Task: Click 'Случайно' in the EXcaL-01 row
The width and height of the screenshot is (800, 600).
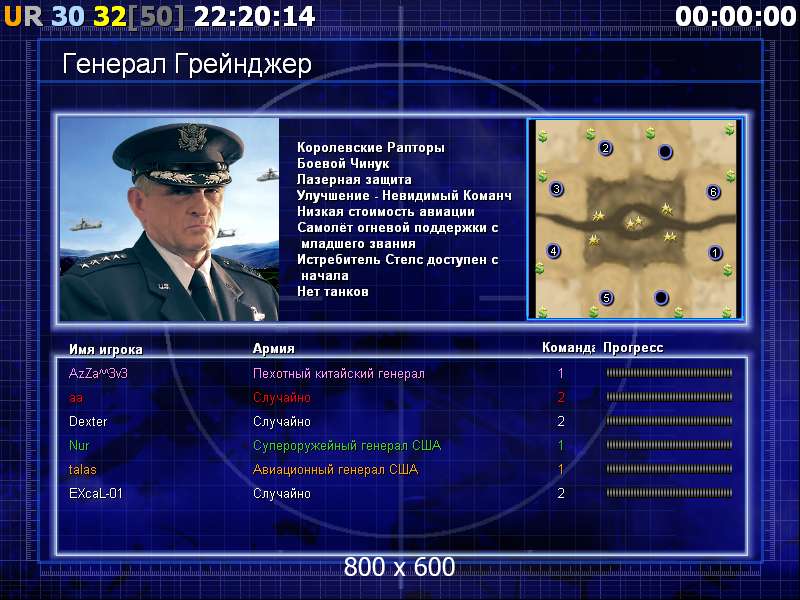Action: coord(282,493)
